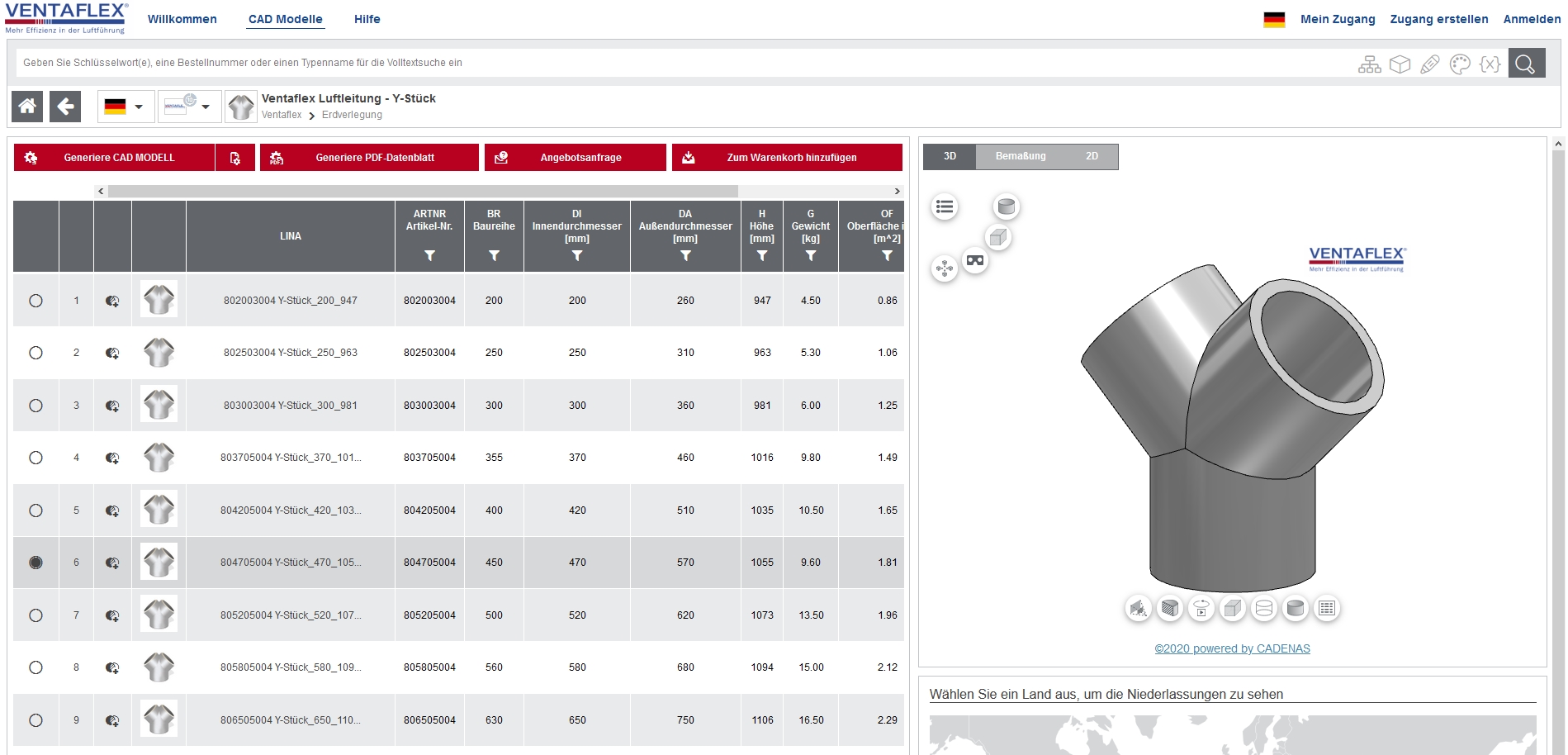
Task: Switch to the Bemaßung tab
Action: click(1021, 156)
